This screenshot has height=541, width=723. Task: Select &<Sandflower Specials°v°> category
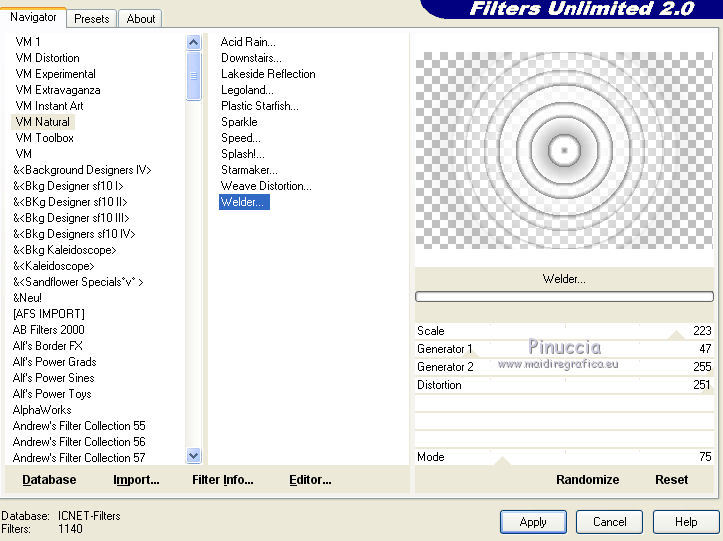78,282
